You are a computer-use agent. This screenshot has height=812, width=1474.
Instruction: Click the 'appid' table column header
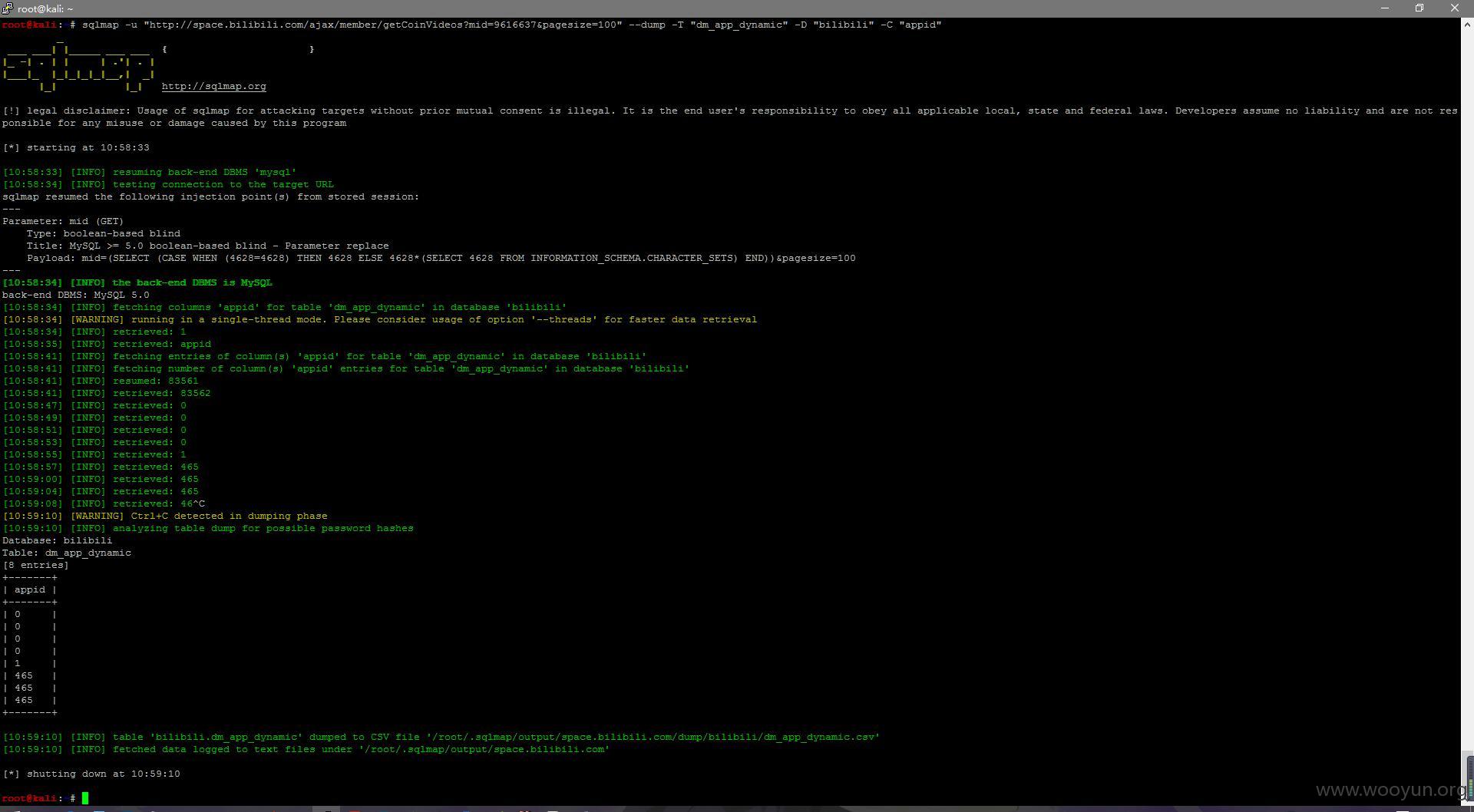click(x=29, y=589)
